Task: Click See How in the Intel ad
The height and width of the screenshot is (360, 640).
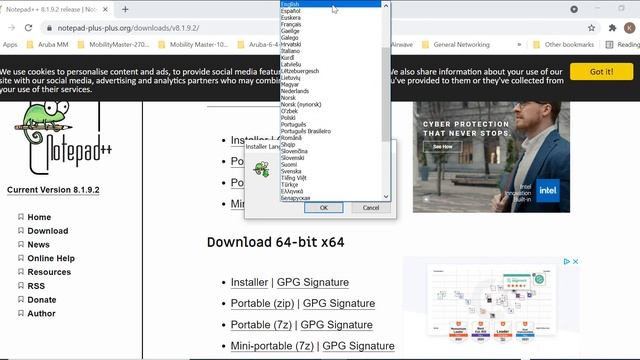Action: 442,147
